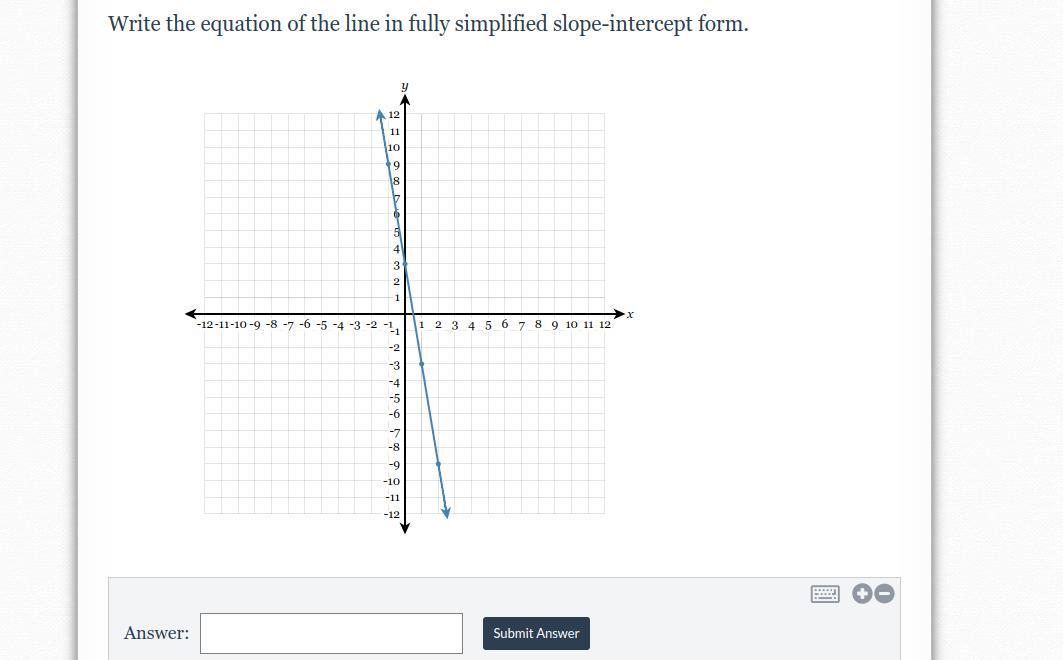This screenshot has height=660, width=1063.
Task: Click the plotted point at (2, -9)
Action: [438, 464]
